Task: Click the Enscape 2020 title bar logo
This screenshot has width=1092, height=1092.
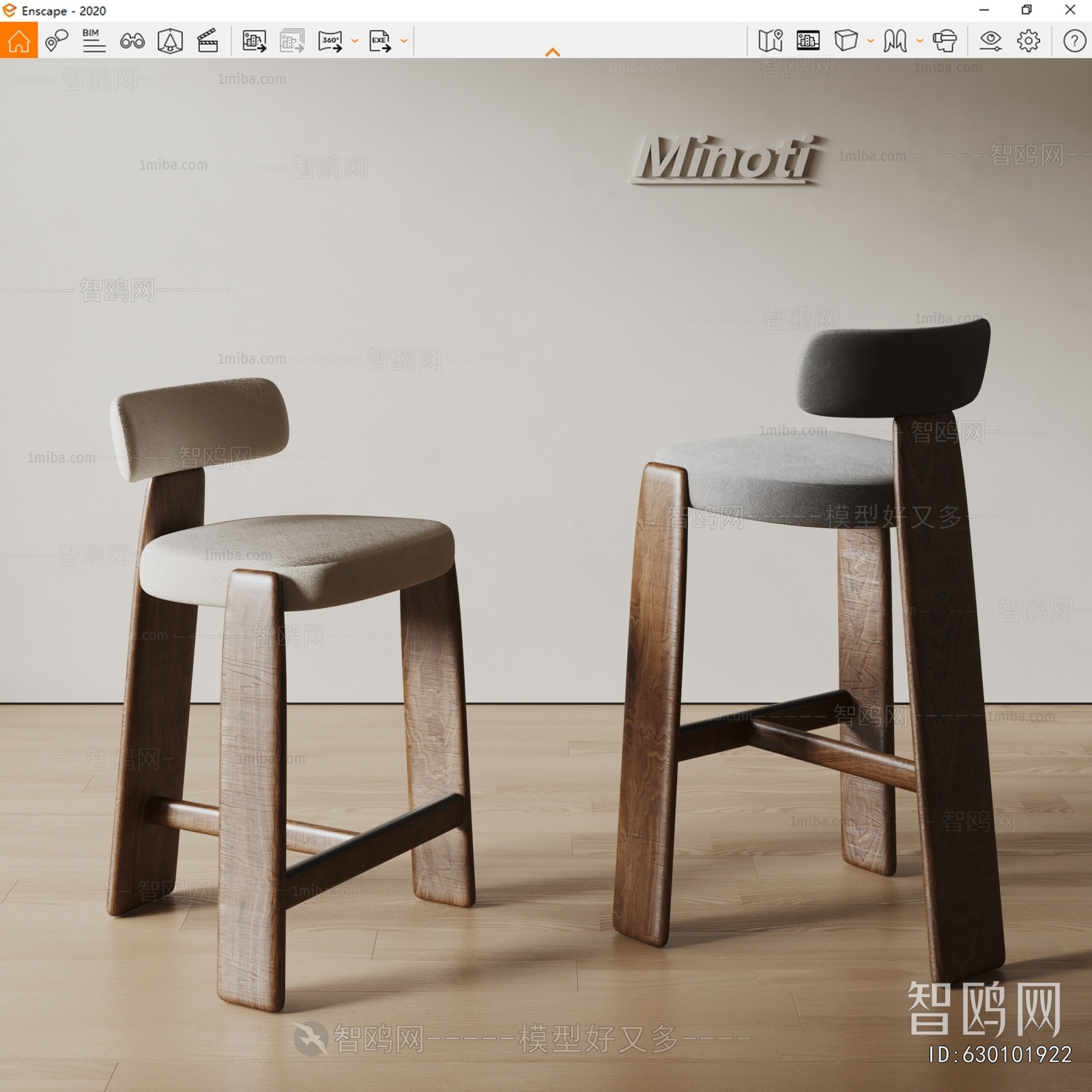Action: pos(10,11)
